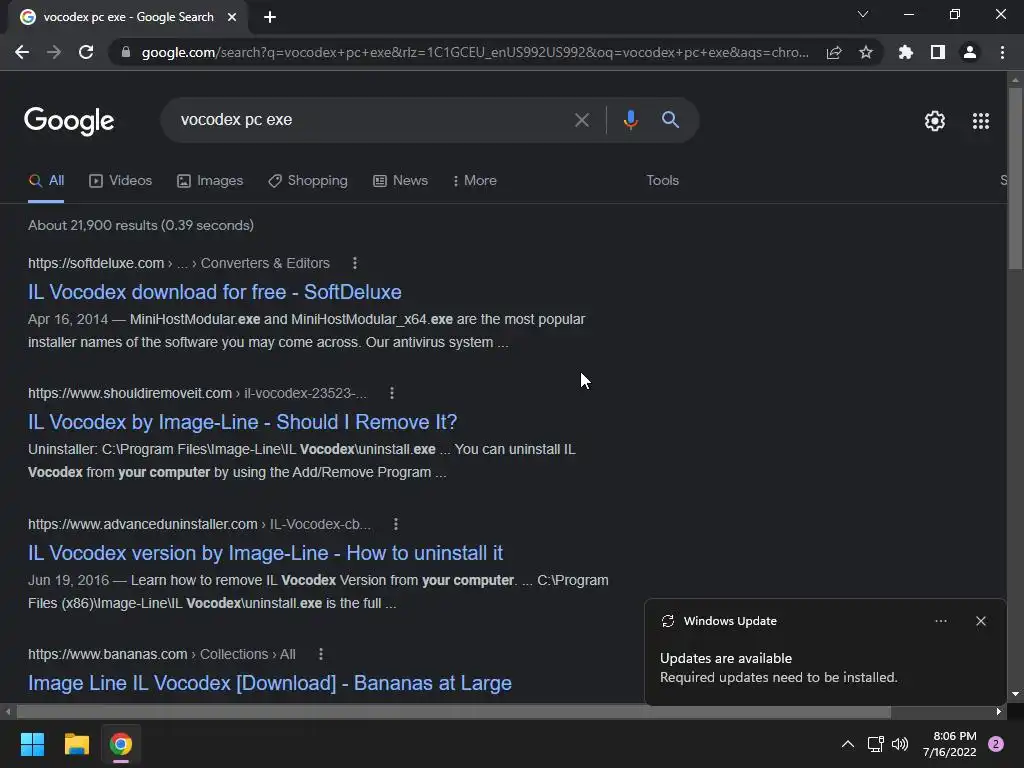The image size is (1024, 768).
Task: Click Chrome icon in taskbar
Action: click(121, 744)
